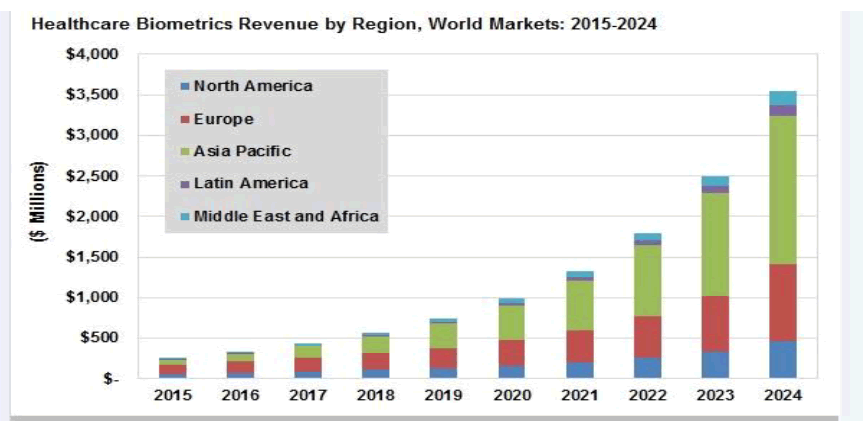This screenshot has height=427, width=867.
Task: Click the green Asia Pacific segment of 2024 bar
Action: [782, 190]
